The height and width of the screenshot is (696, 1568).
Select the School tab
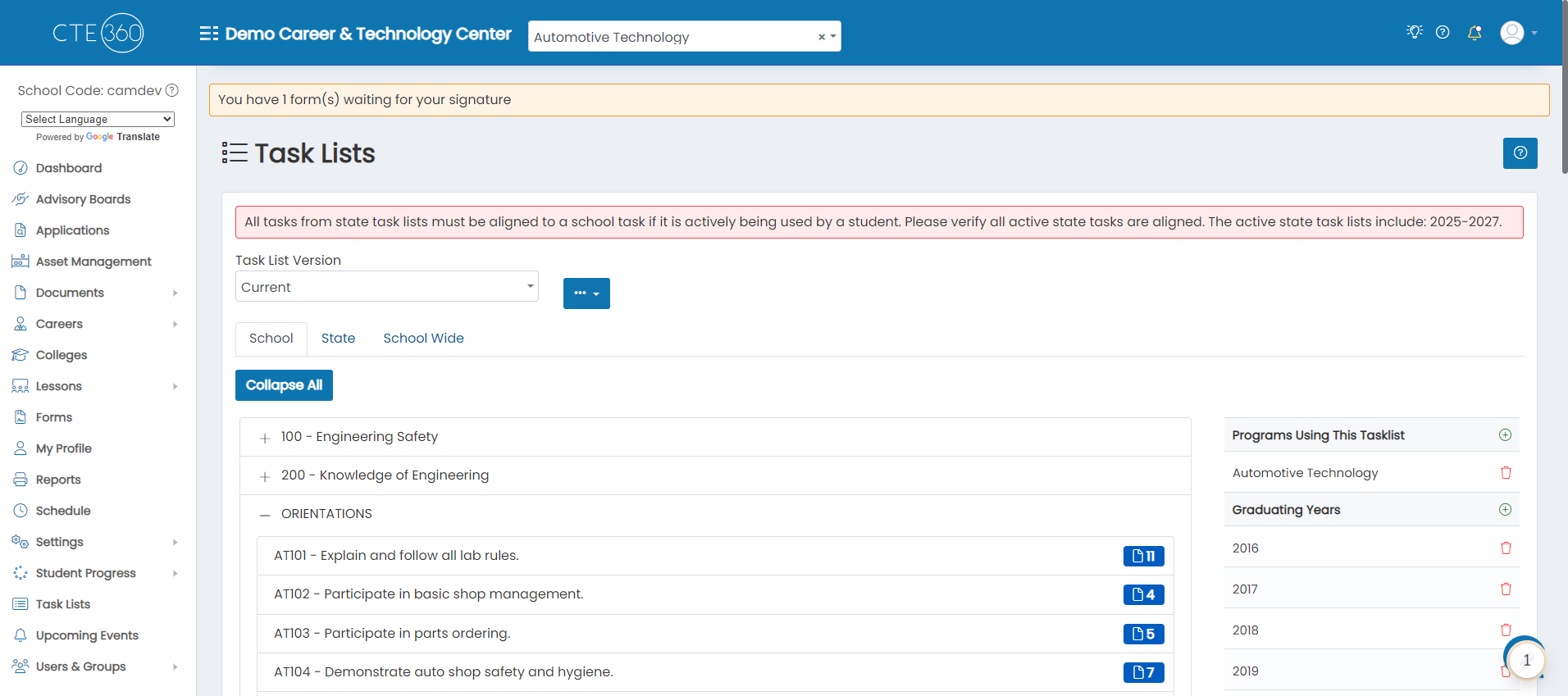click(x=271, y=339)
